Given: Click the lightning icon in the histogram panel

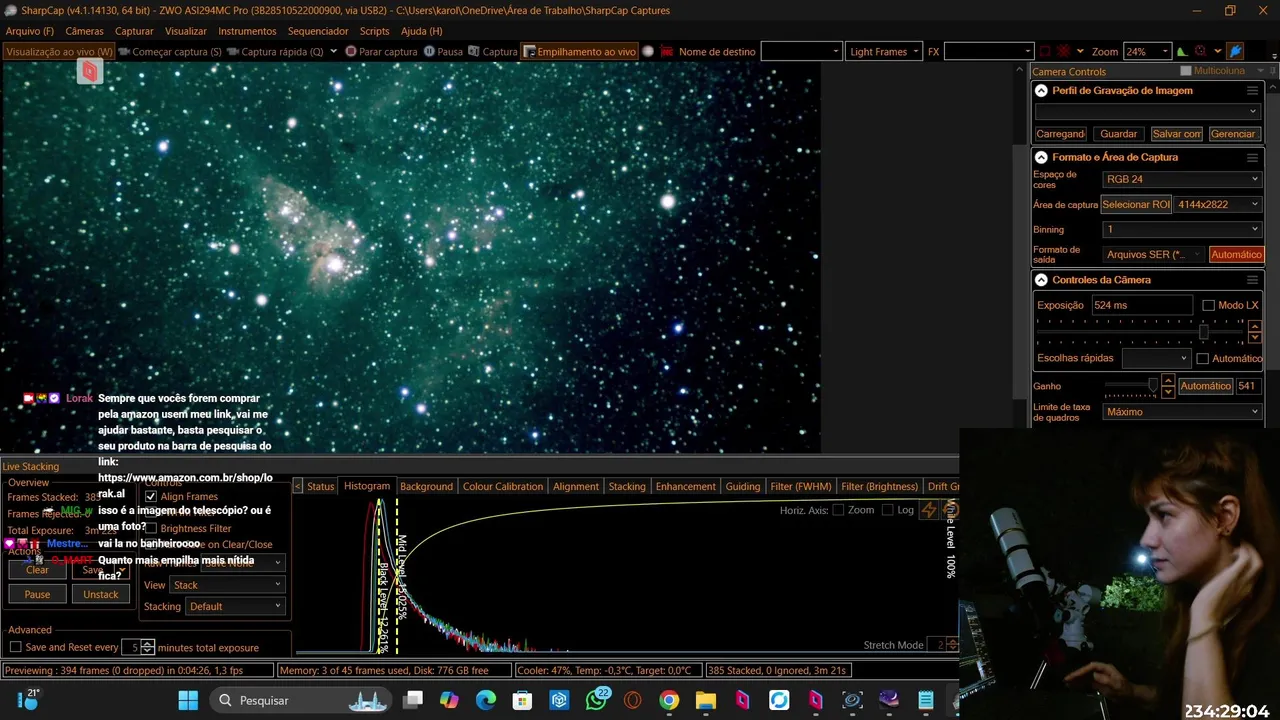Looking at the screenshot, I should [x=929, y=510].
